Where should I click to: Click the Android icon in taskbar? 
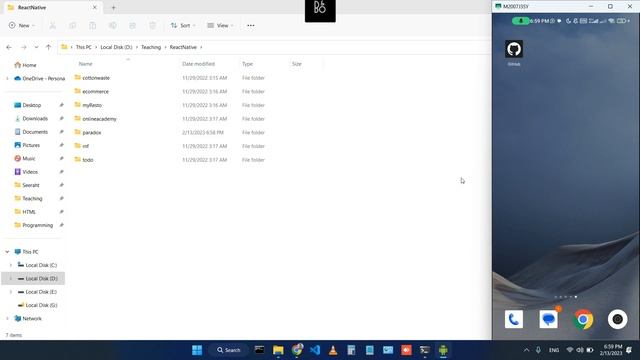443,350
